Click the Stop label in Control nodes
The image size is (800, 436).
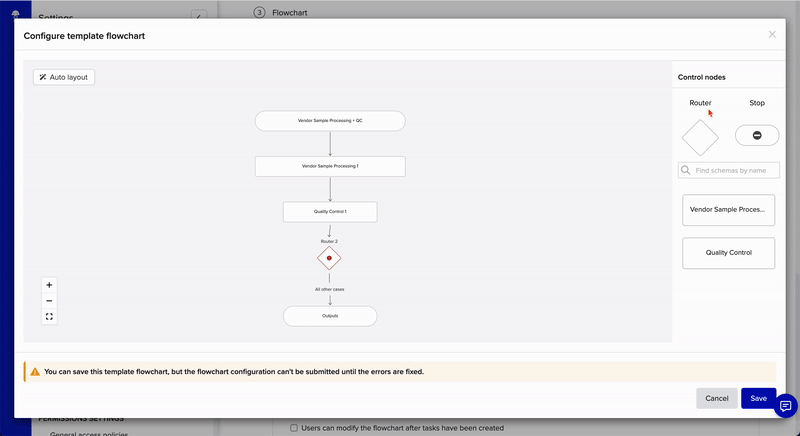pos(757,102)
